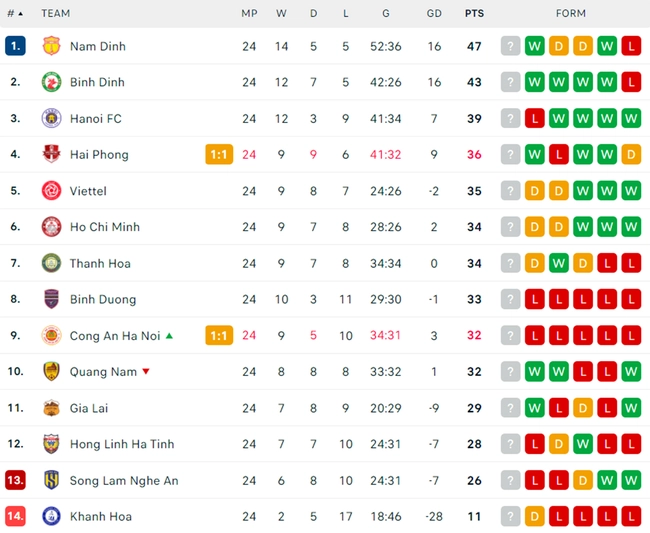The image size is (650, 533).
Task: Click the Binh Dinh team logo
Action: click(x=51, y=82)
